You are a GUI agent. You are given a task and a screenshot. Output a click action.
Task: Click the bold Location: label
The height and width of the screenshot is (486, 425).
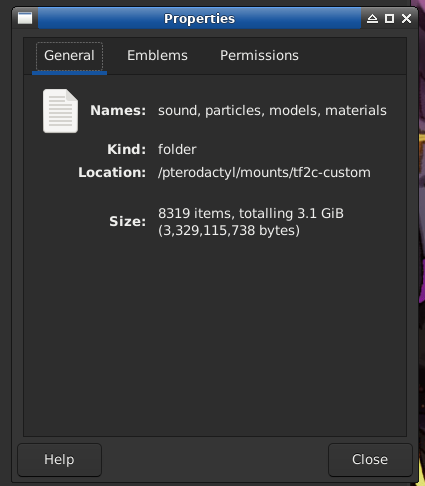click(x=112, y=173)
